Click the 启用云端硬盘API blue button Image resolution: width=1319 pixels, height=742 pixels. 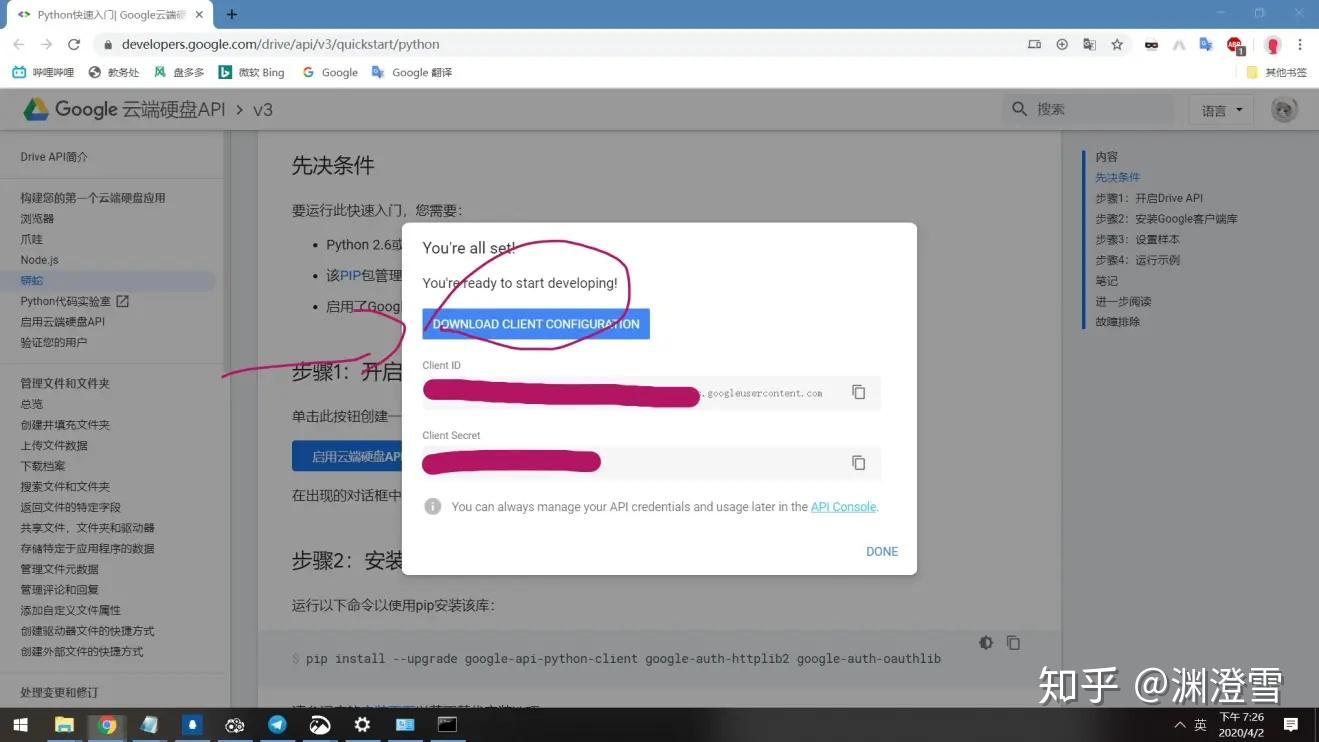(x=347, y=456)
